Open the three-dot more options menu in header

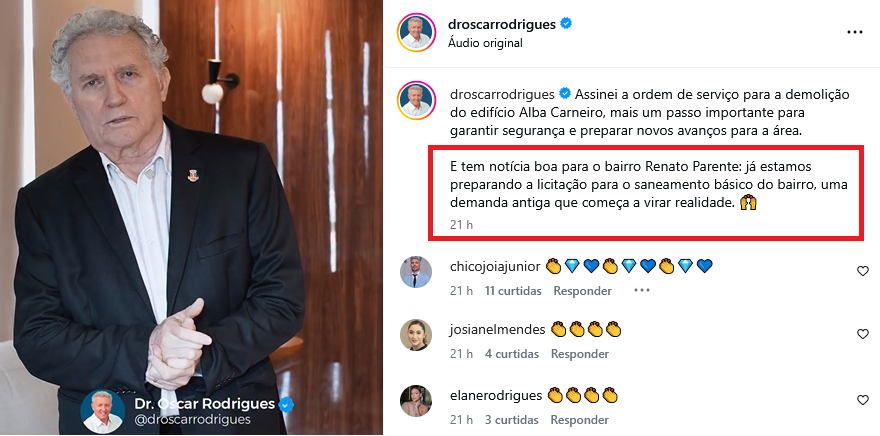854,33
